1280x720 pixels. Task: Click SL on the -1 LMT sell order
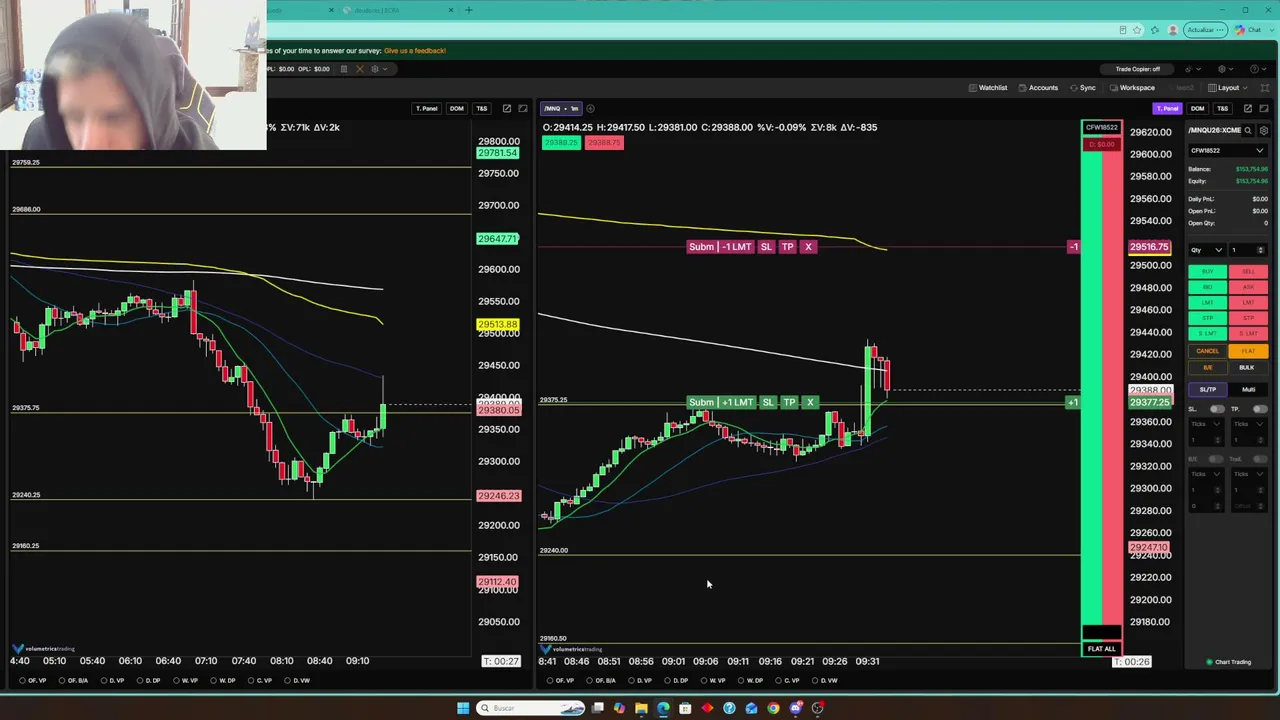766,247
